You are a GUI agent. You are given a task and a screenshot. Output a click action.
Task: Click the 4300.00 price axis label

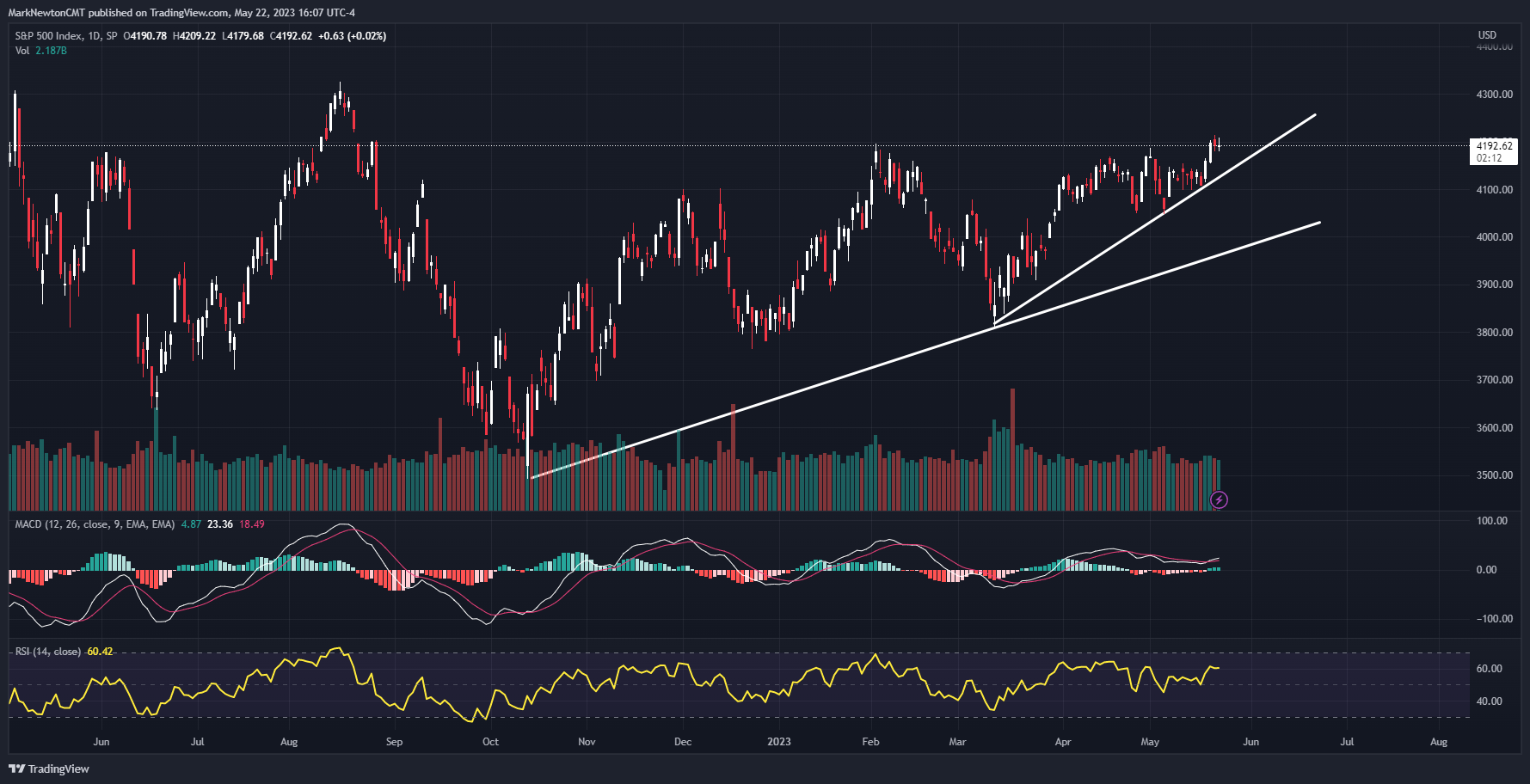(1494, 95)
